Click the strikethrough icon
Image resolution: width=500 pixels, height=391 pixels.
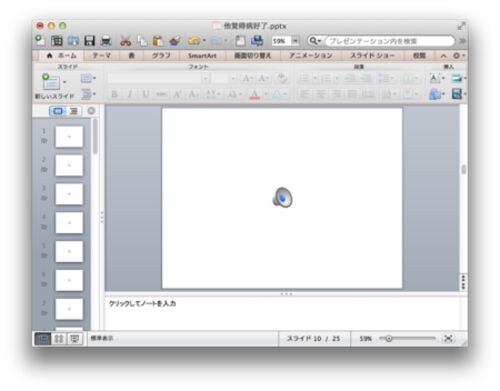pos(162,94)
